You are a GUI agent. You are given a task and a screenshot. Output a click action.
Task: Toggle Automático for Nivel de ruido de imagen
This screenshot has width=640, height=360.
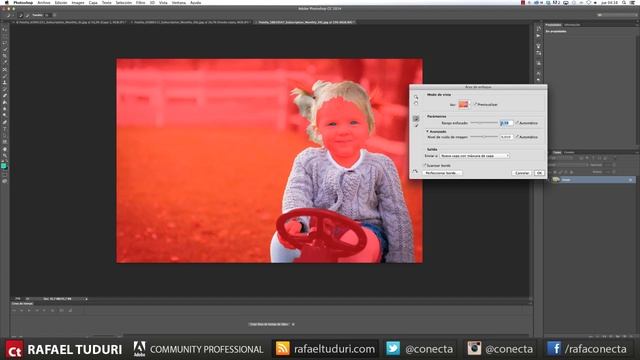point(517,137)
